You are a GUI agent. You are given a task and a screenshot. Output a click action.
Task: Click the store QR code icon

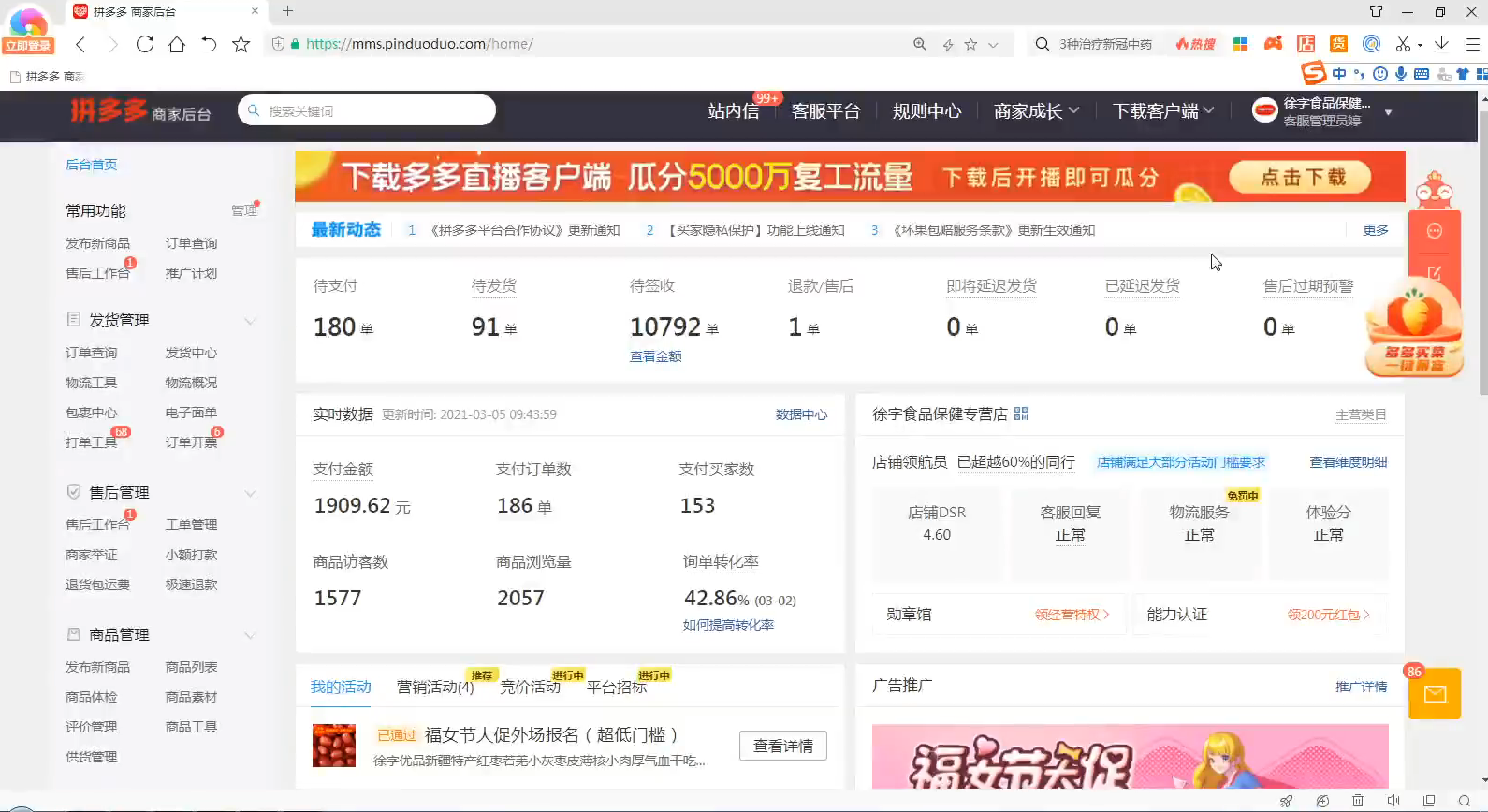1021,413
